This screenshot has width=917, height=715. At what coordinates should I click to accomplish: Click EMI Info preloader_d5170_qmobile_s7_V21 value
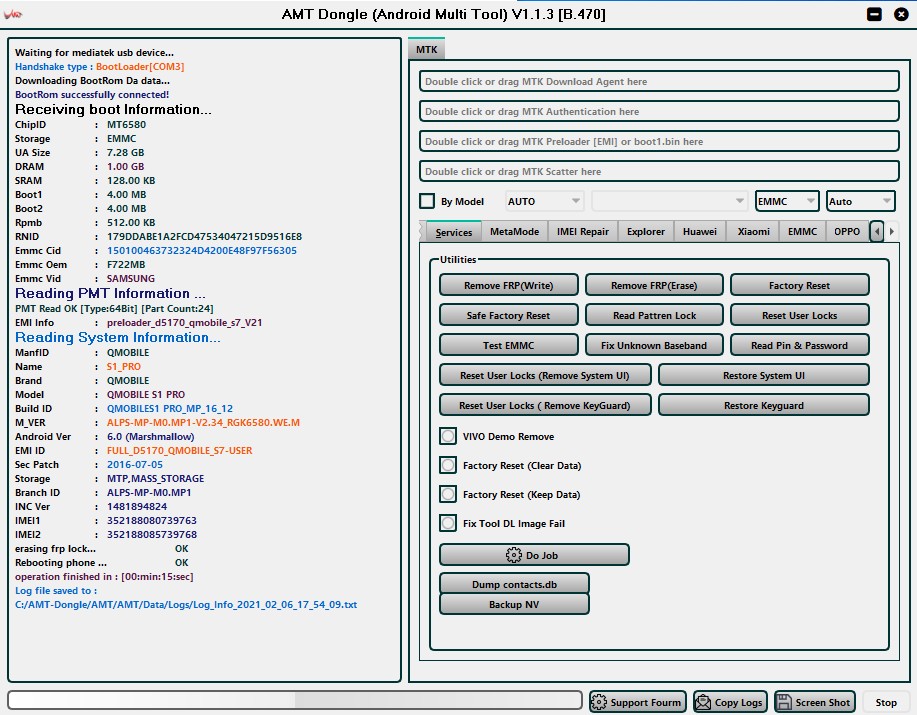point(184,322)
